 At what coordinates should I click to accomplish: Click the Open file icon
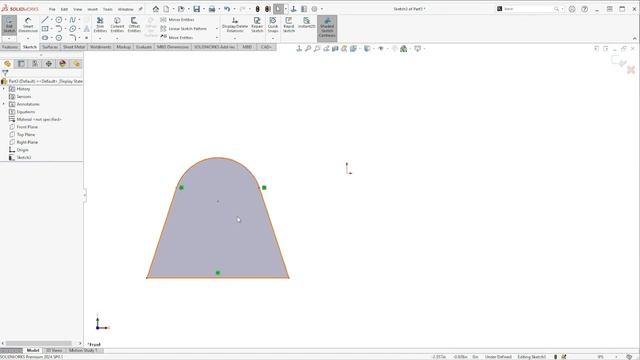coord(181,9)
